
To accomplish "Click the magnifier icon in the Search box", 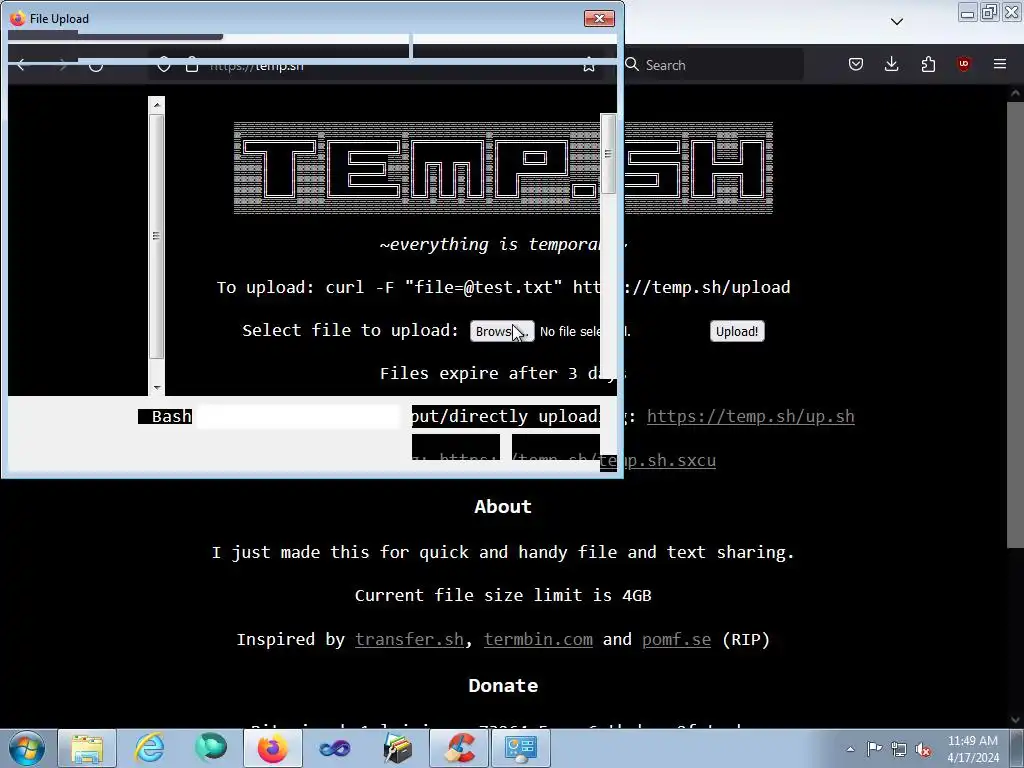I will (632, 64).
